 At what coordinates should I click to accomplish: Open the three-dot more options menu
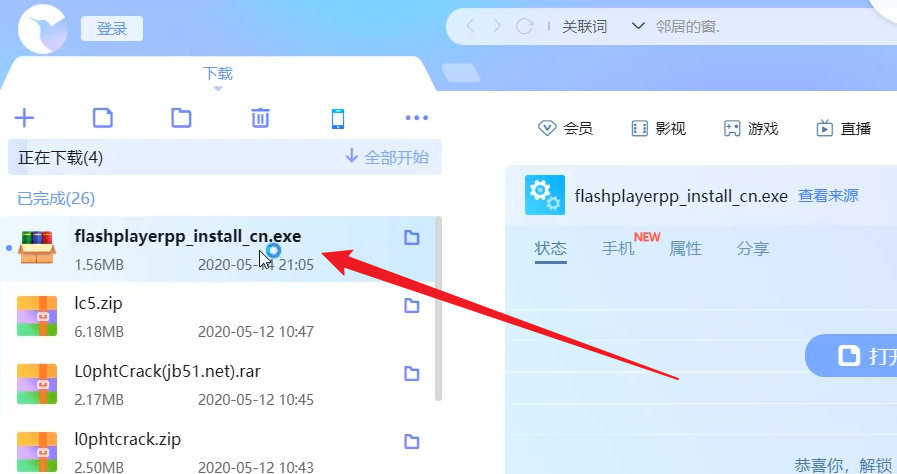click(417, 118)
